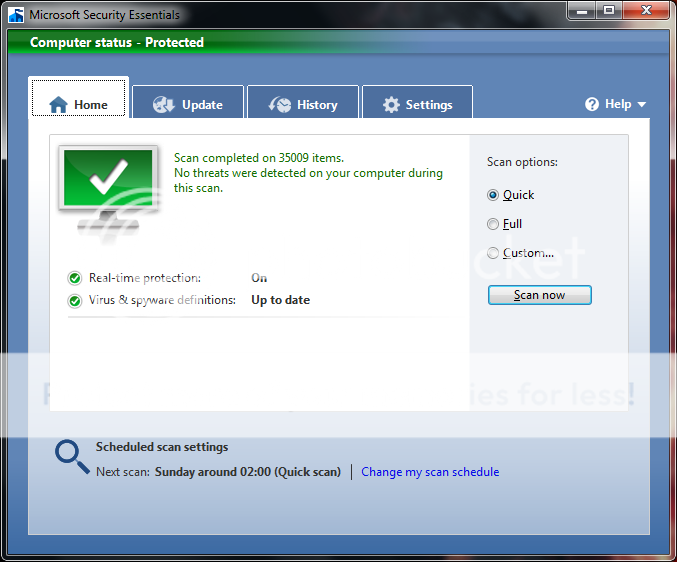The image size is (677, 562).
Task: Click the globe download icon on Update tab
Action: [x=164, y=104]
